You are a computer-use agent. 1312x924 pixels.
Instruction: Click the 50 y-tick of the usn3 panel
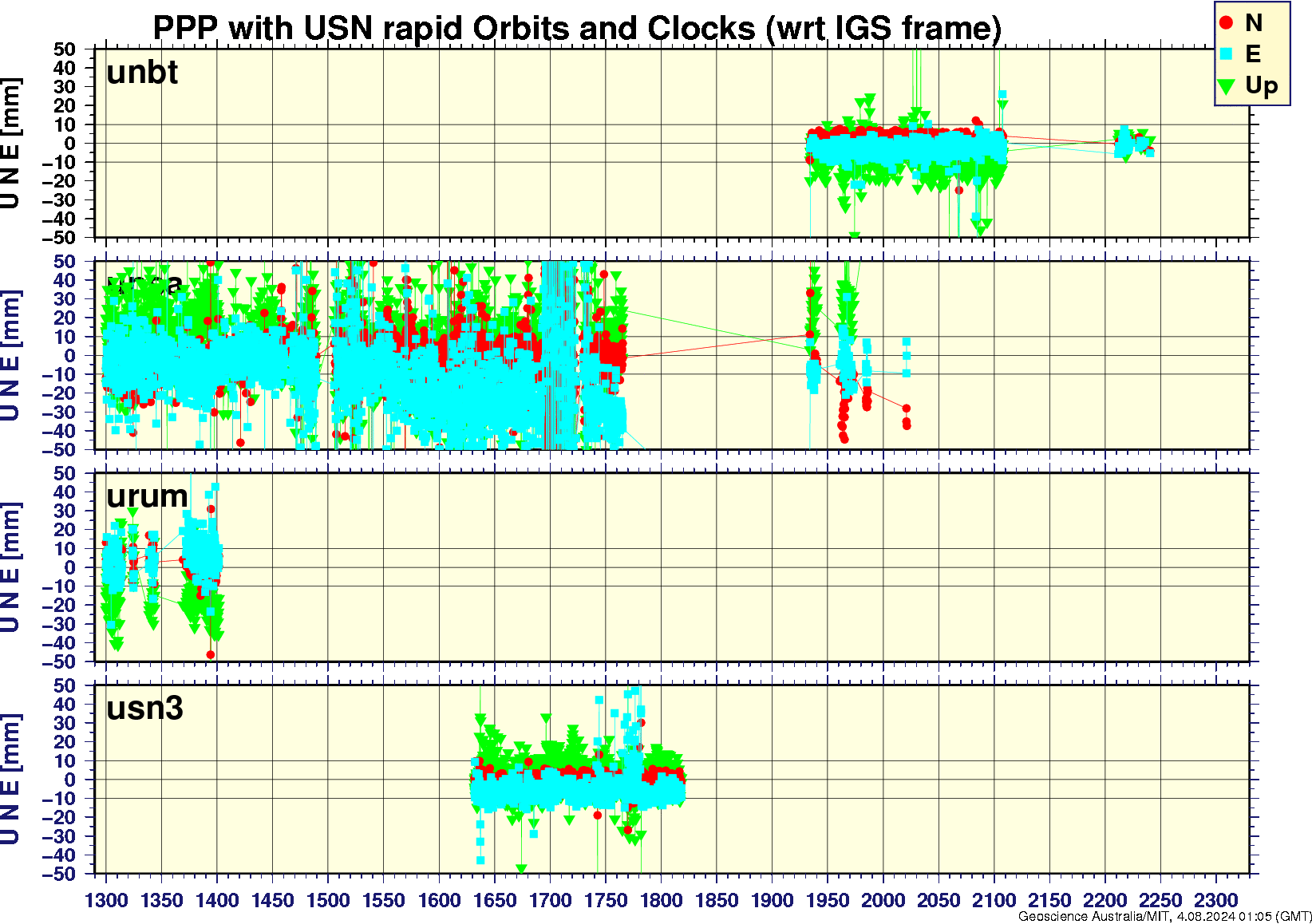tap(65, 685)
